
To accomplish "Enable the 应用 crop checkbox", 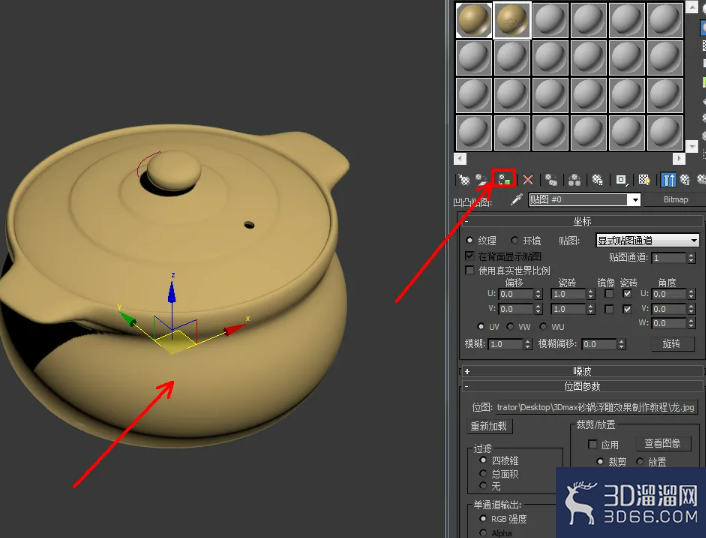I will (593, 444).
